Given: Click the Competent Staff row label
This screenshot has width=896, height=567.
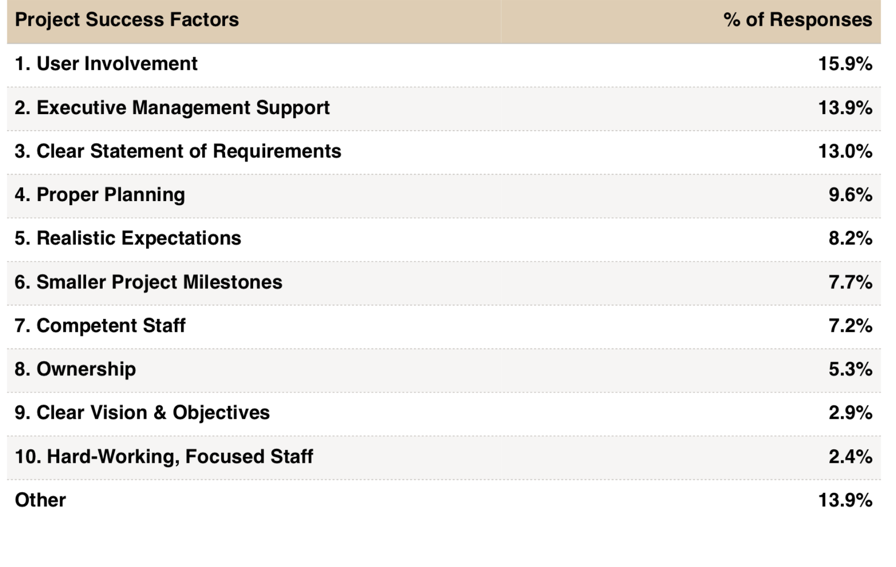Looking at the screenshot, I should click(x=100, y=326).
